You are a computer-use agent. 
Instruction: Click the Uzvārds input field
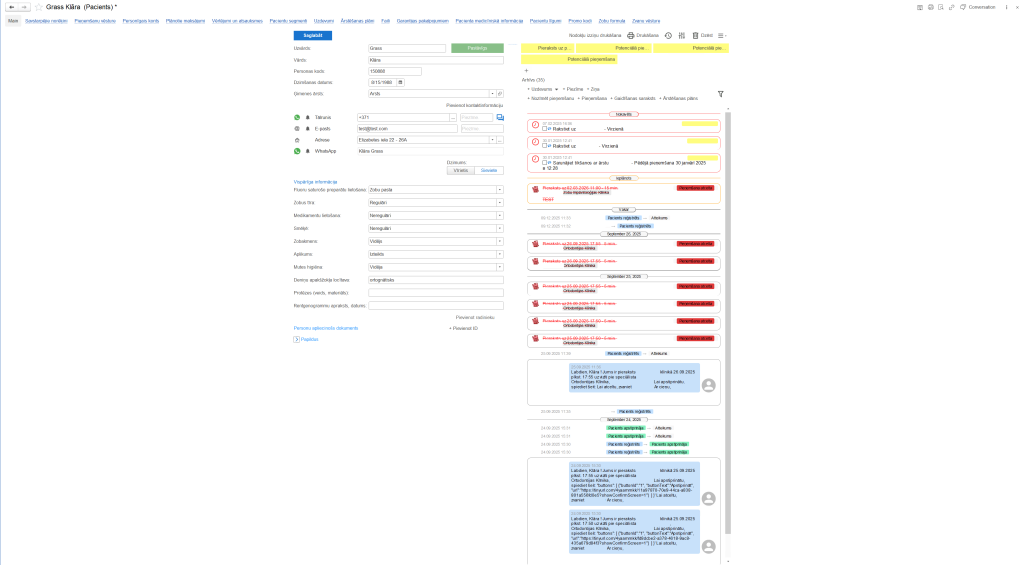click(406, 48)
